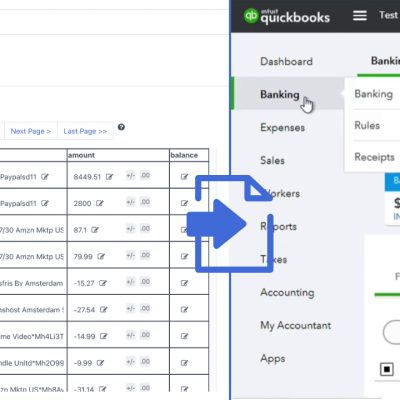The image size is (400, 400).
Task: Select the 8449.51 amount value
Action: click(x=87, y=177)
